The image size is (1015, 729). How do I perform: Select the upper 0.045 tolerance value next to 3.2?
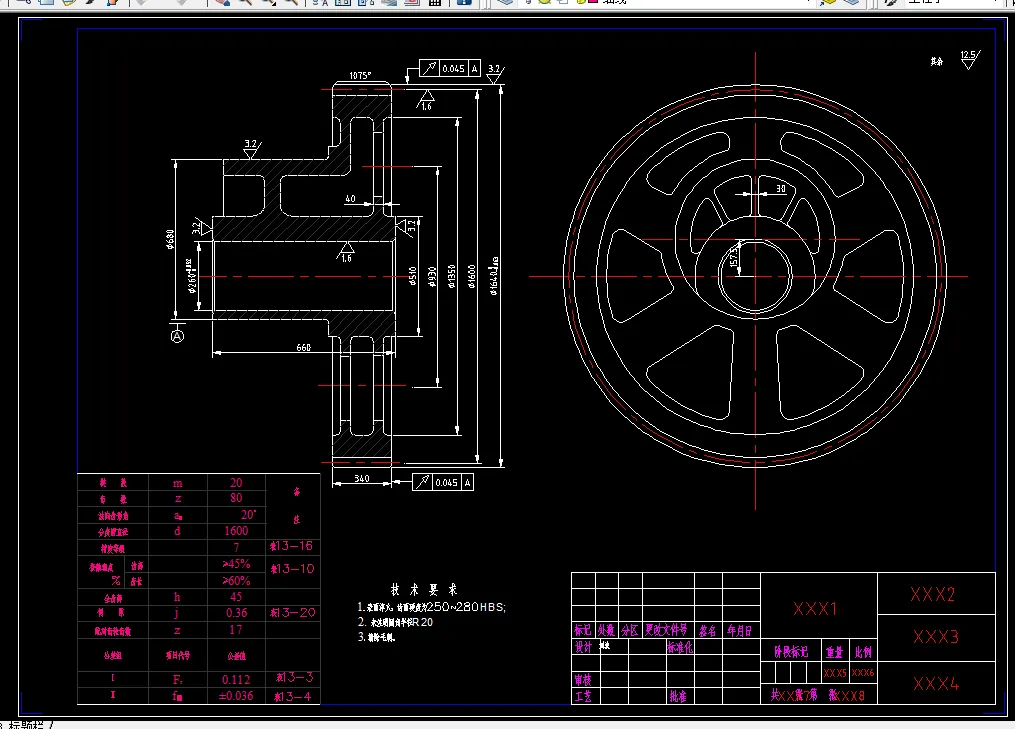pos(453,69)
